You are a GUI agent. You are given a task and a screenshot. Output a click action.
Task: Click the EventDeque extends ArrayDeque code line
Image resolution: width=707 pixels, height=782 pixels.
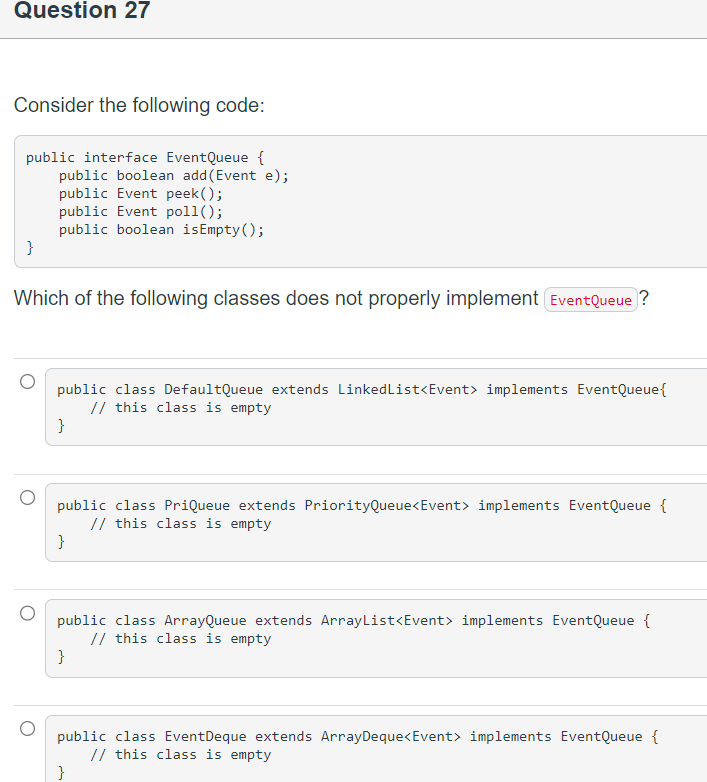(x=357, y=737)
